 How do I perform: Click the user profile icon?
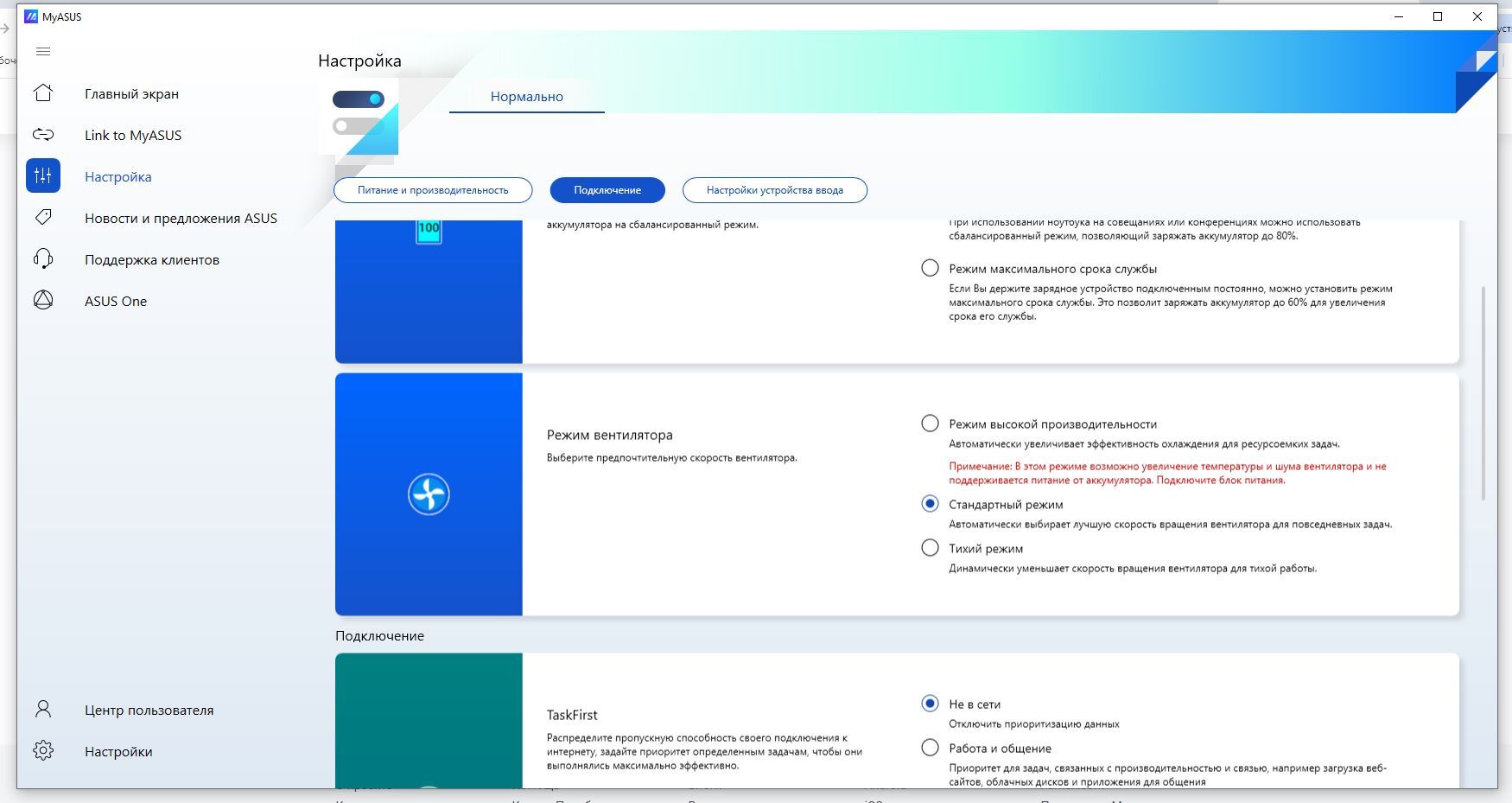pyautogui.click(x=43, y=710)
